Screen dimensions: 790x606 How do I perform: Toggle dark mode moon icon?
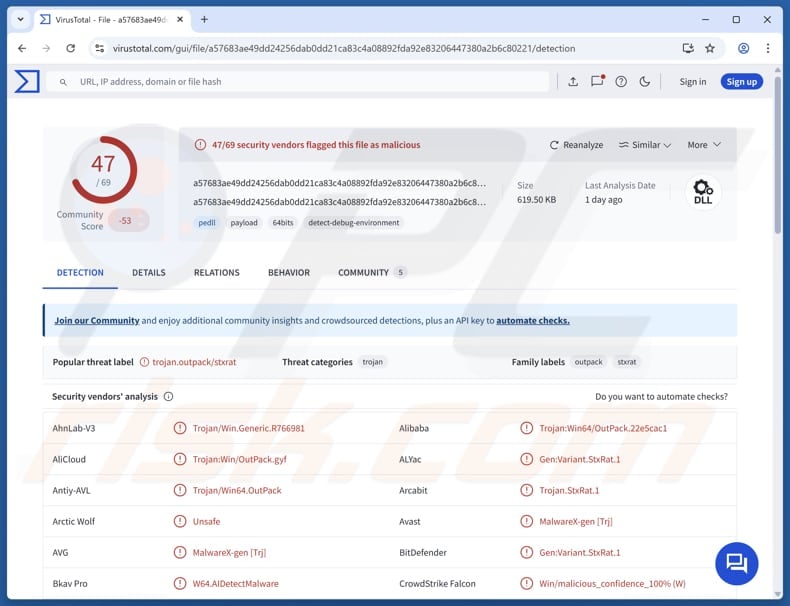click(644, 82)
